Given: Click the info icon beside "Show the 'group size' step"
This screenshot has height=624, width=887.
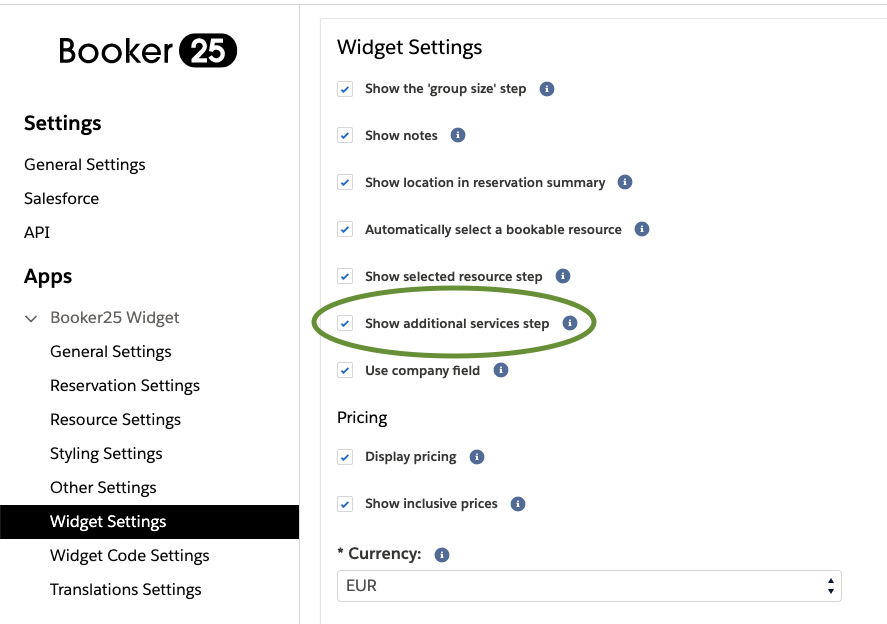Looking at the screenshot, I should tap(546, 89).
